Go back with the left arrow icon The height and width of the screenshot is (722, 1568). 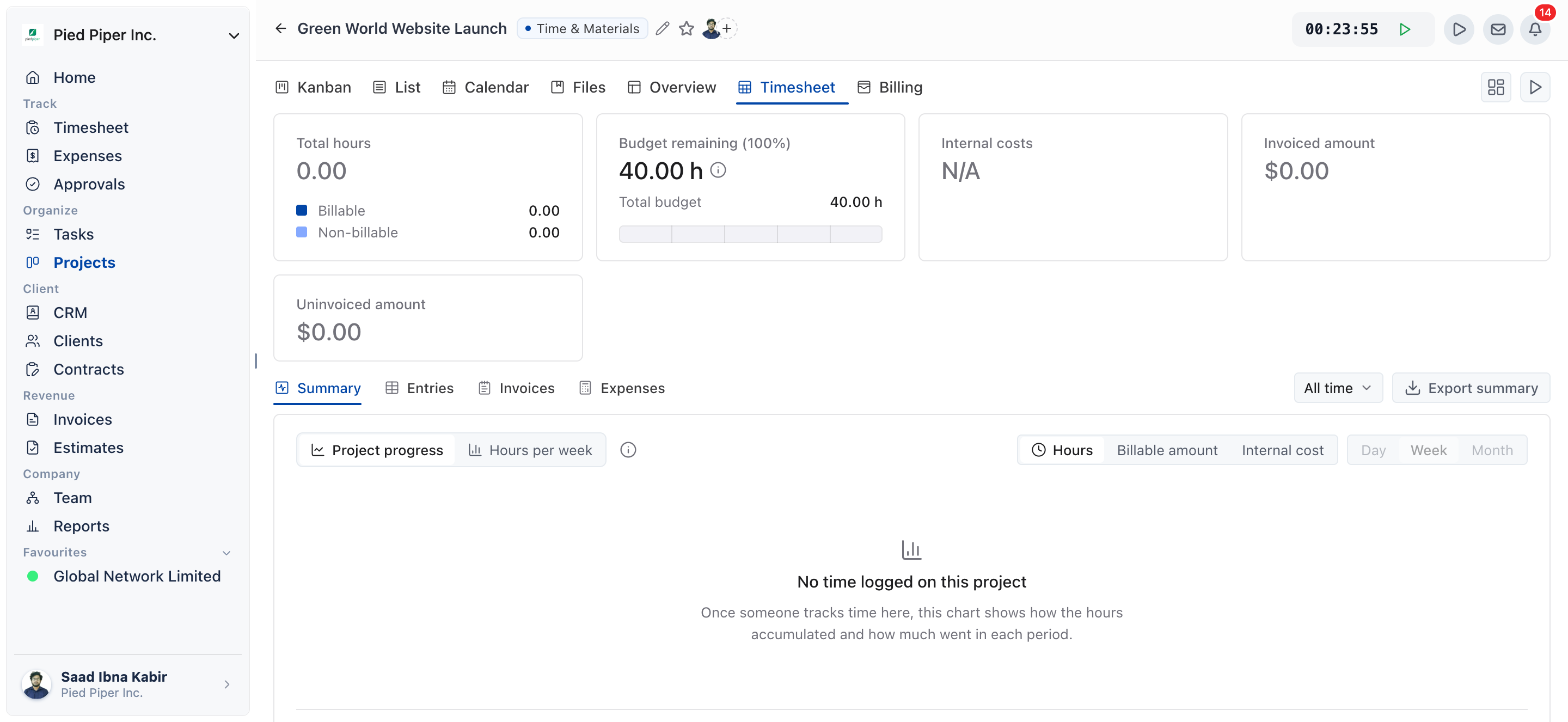(x=280, y=29)
